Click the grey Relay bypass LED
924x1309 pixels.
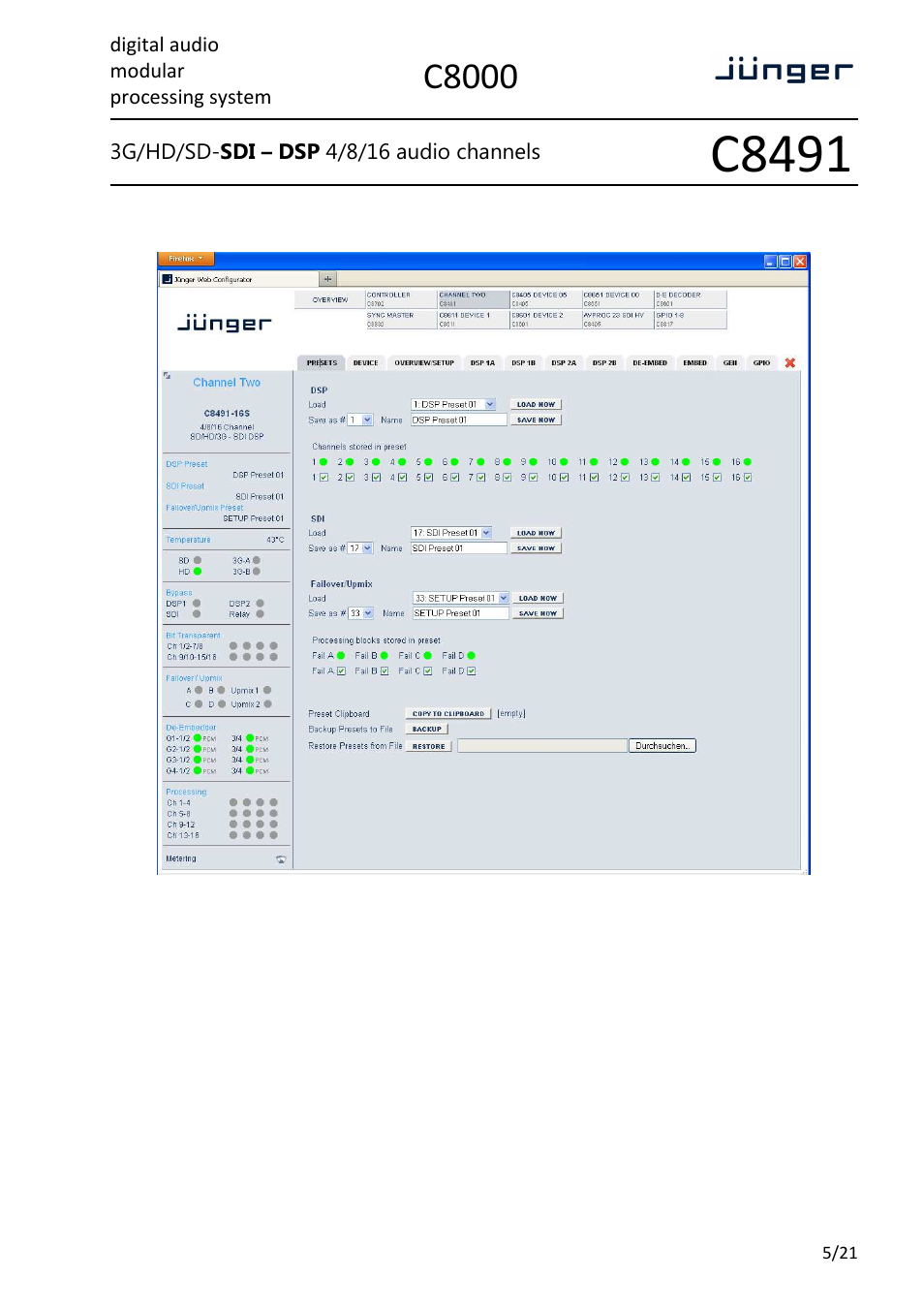pos(260,614)
